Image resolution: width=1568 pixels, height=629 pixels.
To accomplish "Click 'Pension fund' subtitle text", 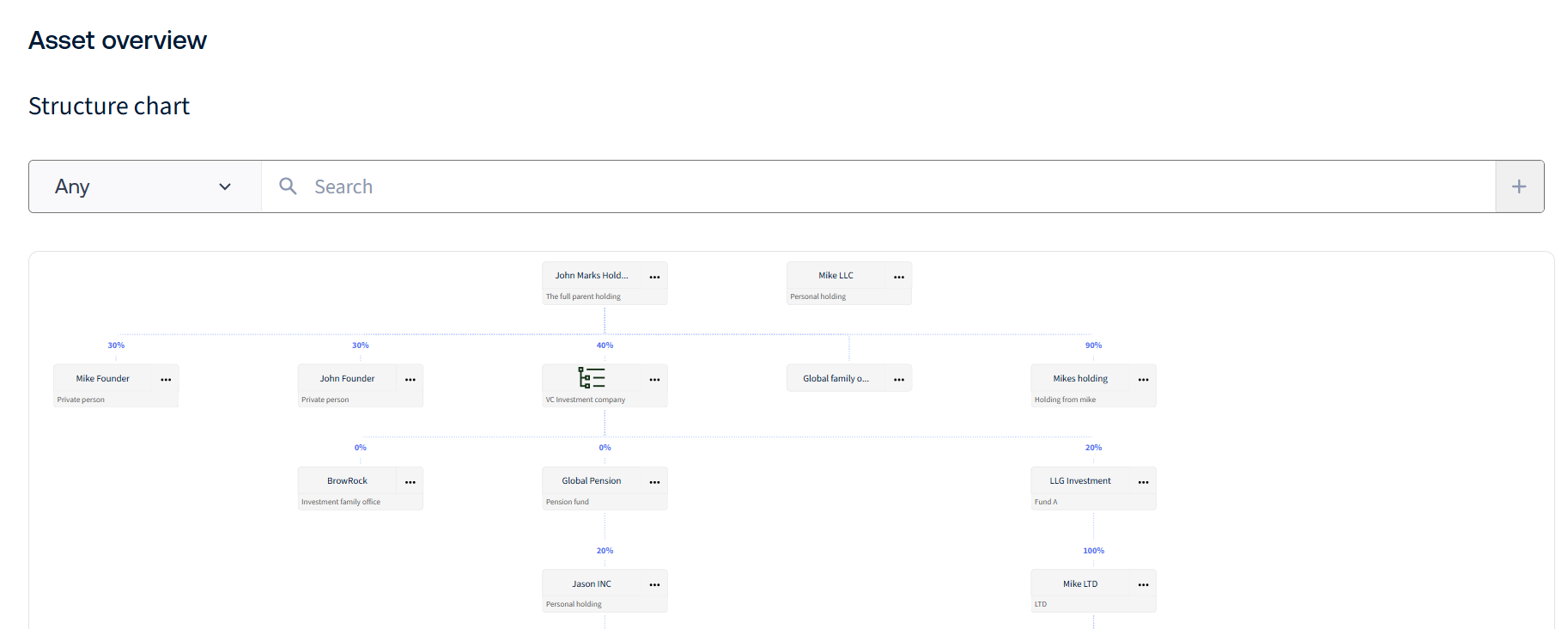I will point(568,502).
